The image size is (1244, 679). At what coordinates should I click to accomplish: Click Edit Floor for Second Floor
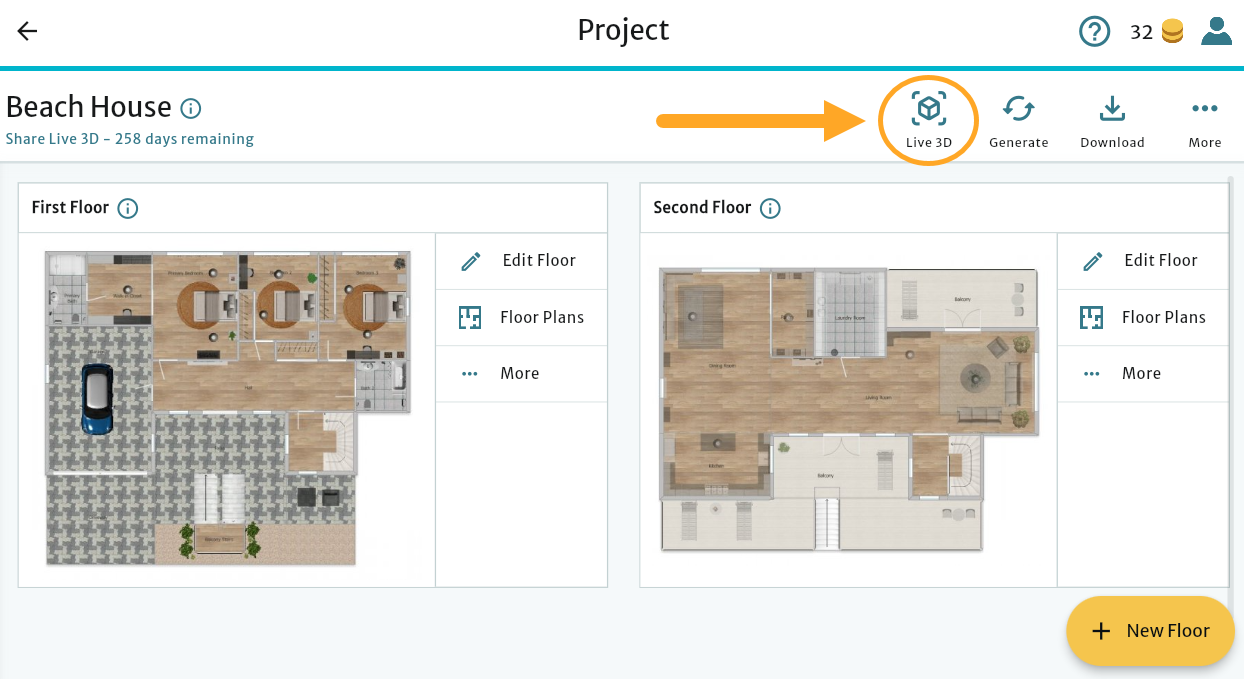[1143, 261]
